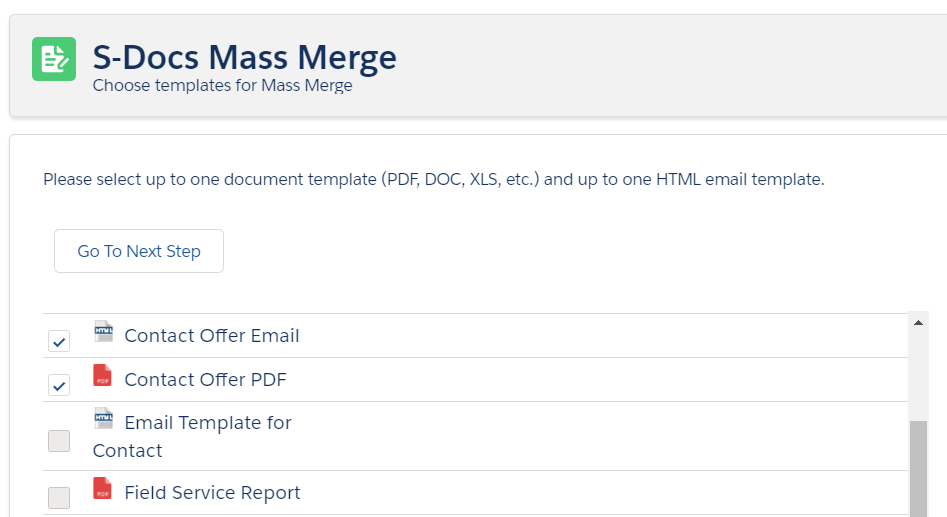The height and width of the screenshot is (517, 947).
Task: Click the green S-Docs document icon
Action: point(54,59)
